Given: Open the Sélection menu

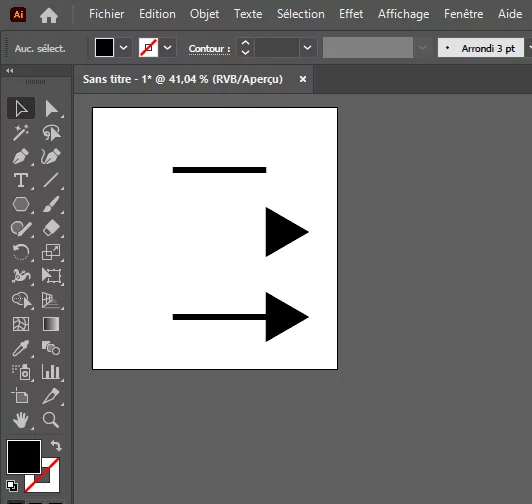Looking at the screenshot, I should click(x=301, y=14).
